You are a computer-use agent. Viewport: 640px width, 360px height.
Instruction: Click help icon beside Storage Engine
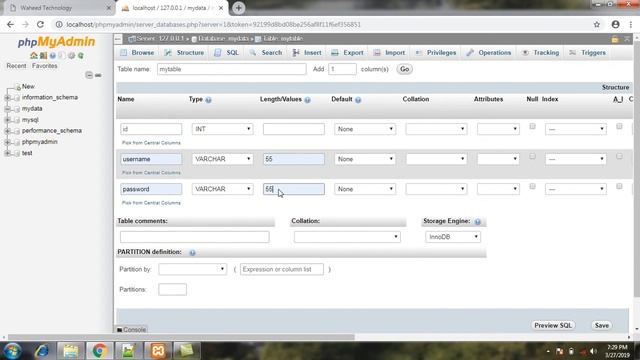[478, 221]
